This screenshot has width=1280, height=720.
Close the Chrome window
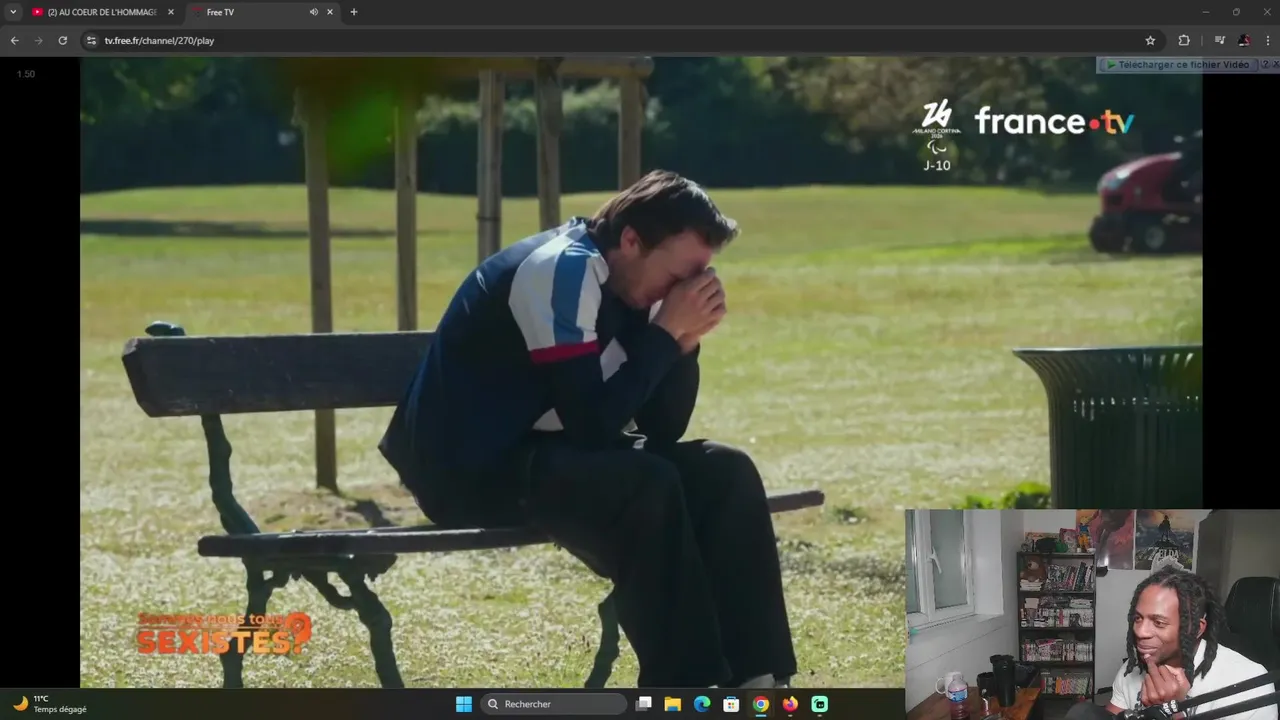click(1266, 12)
